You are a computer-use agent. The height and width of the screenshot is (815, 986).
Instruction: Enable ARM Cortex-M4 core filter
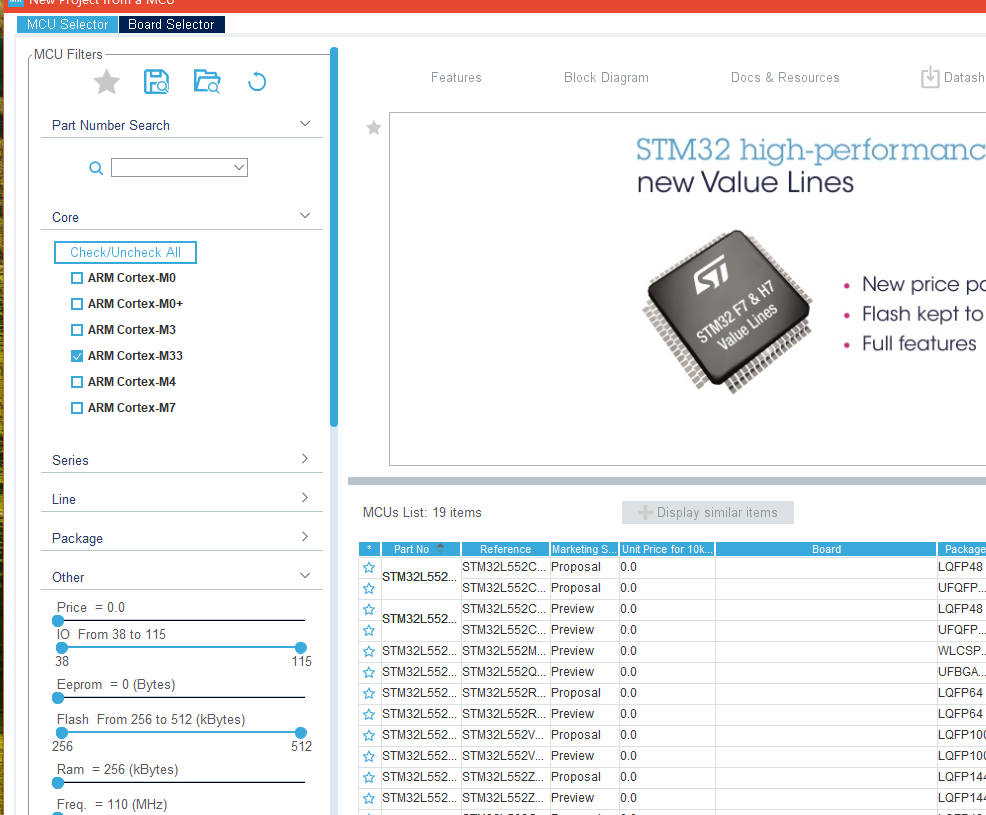pyautogui.click(x=77, y=382)
